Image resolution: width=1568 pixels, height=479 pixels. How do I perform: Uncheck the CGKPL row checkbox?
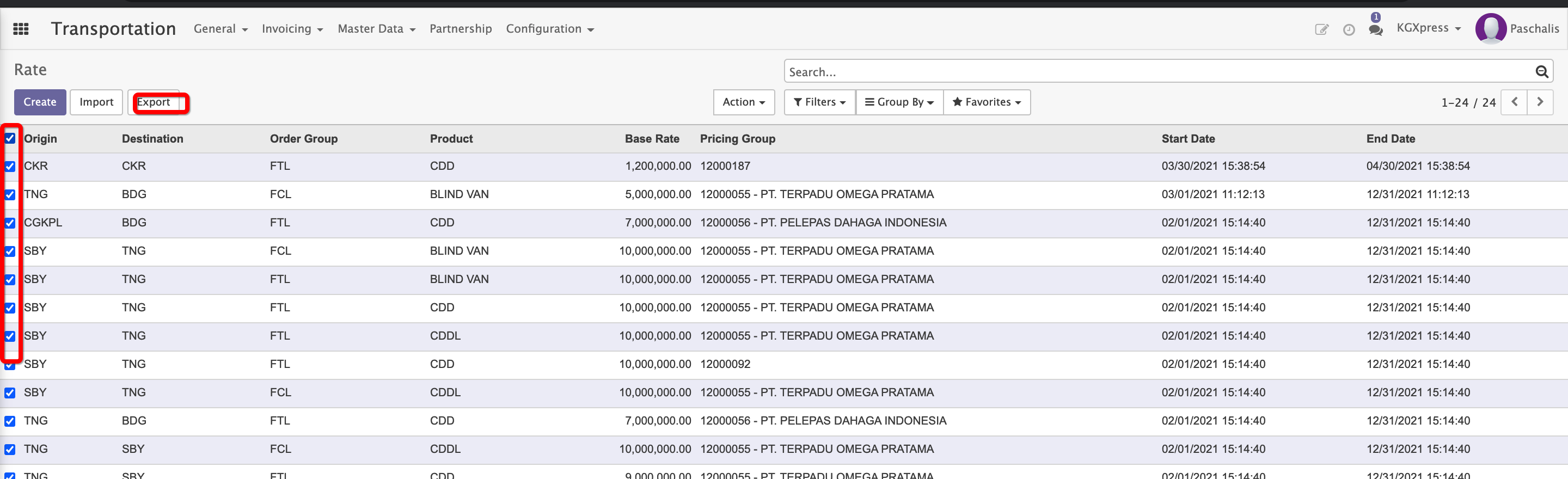pos(10,223)
